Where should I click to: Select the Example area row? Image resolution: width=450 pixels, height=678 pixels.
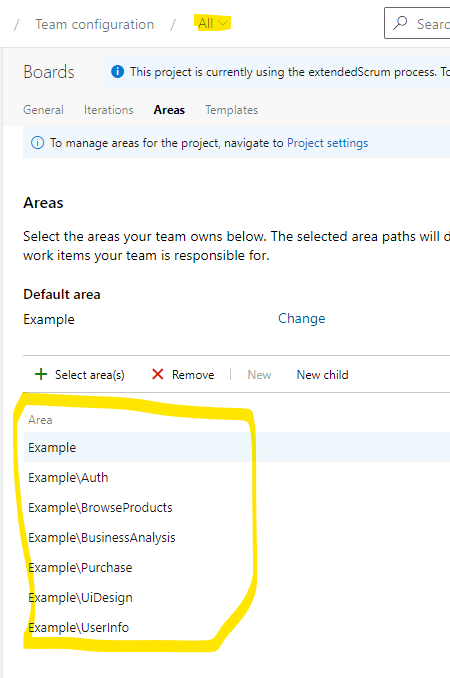click(237, 447)
